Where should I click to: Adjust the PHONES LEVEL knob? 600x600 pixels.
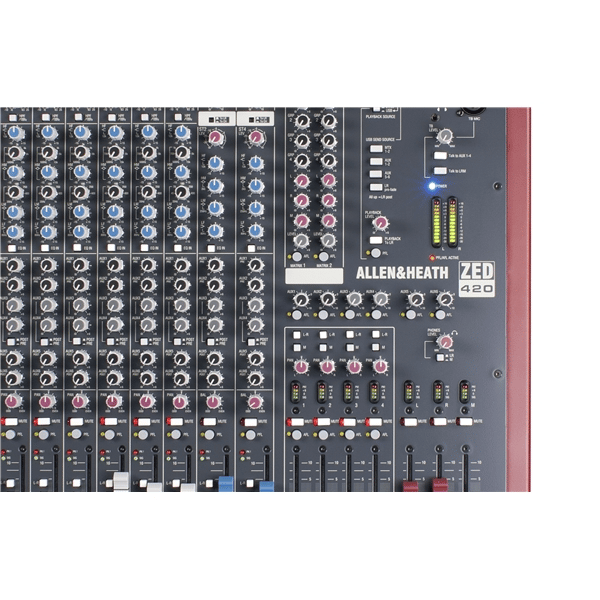tap(445, 342)
